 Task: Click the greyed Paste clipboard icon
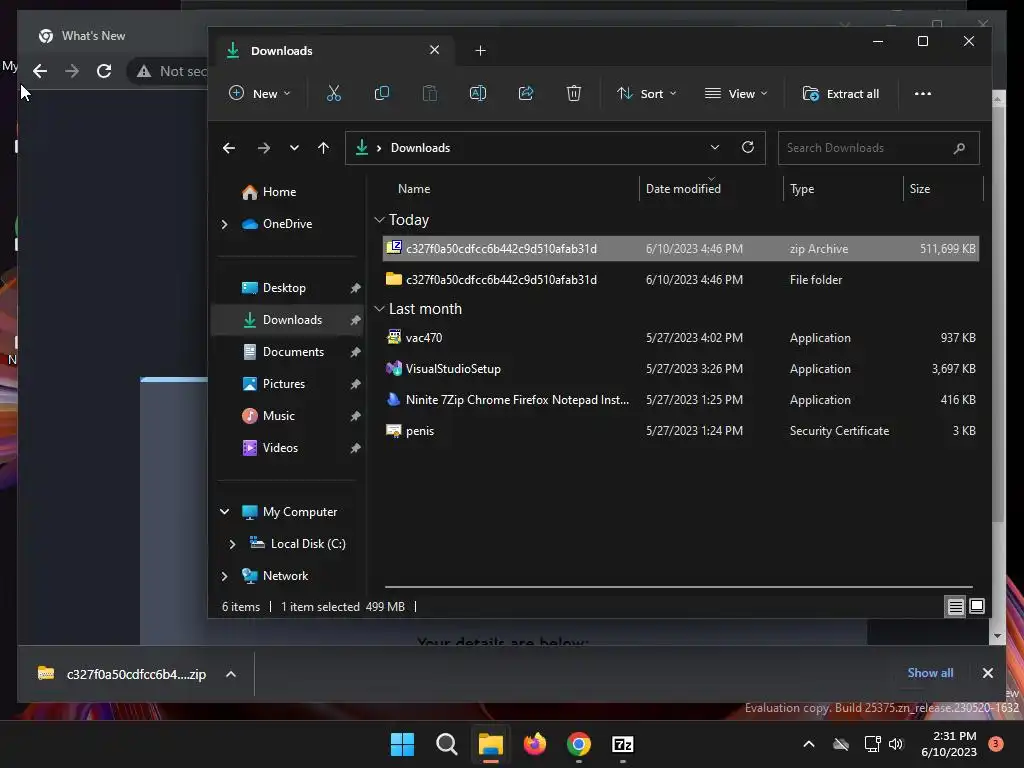430,93
